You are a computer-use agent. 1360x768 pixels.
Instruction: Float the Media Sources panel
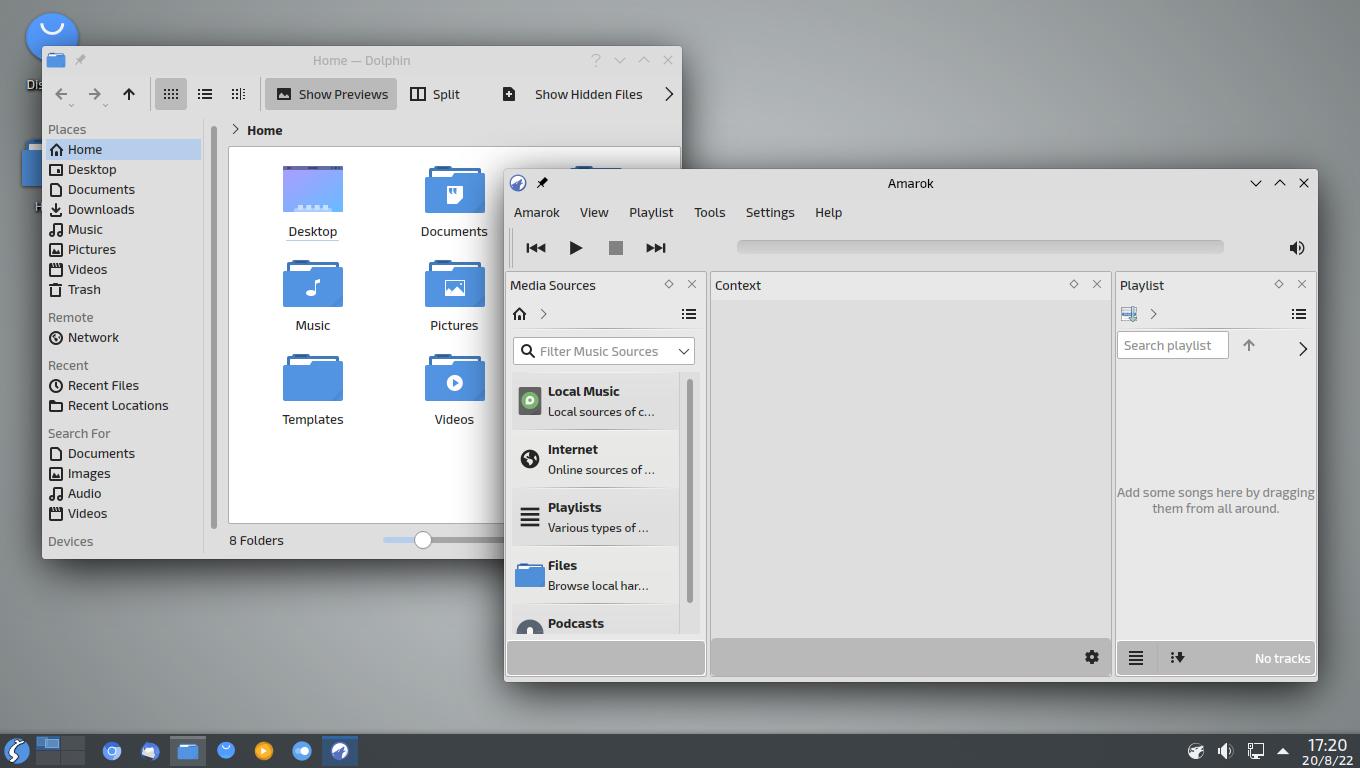pos(669,285)
